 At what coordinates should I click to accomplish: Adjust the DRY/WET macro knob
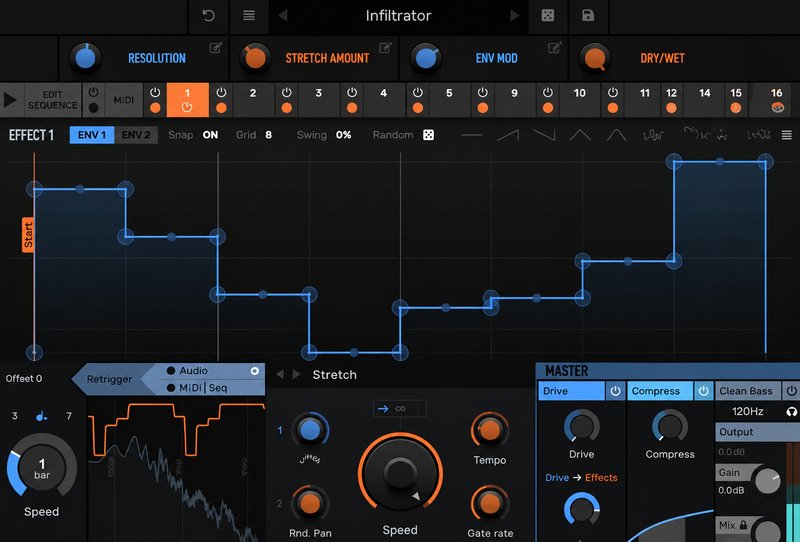point(595,58)
